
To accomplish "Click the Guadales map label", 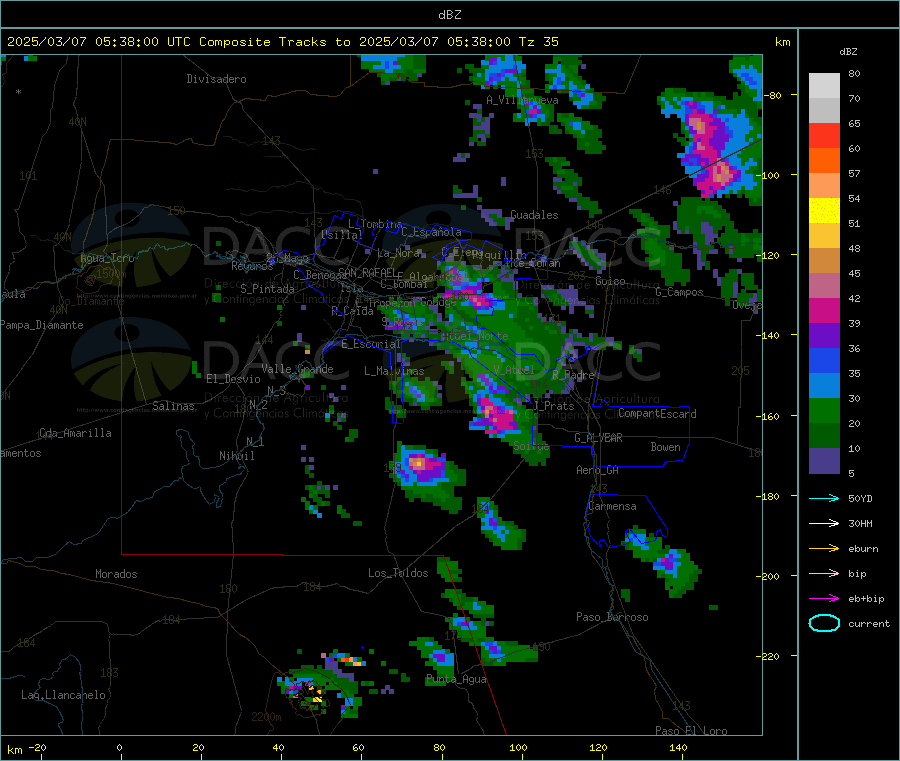I will [x=534, y=215].
